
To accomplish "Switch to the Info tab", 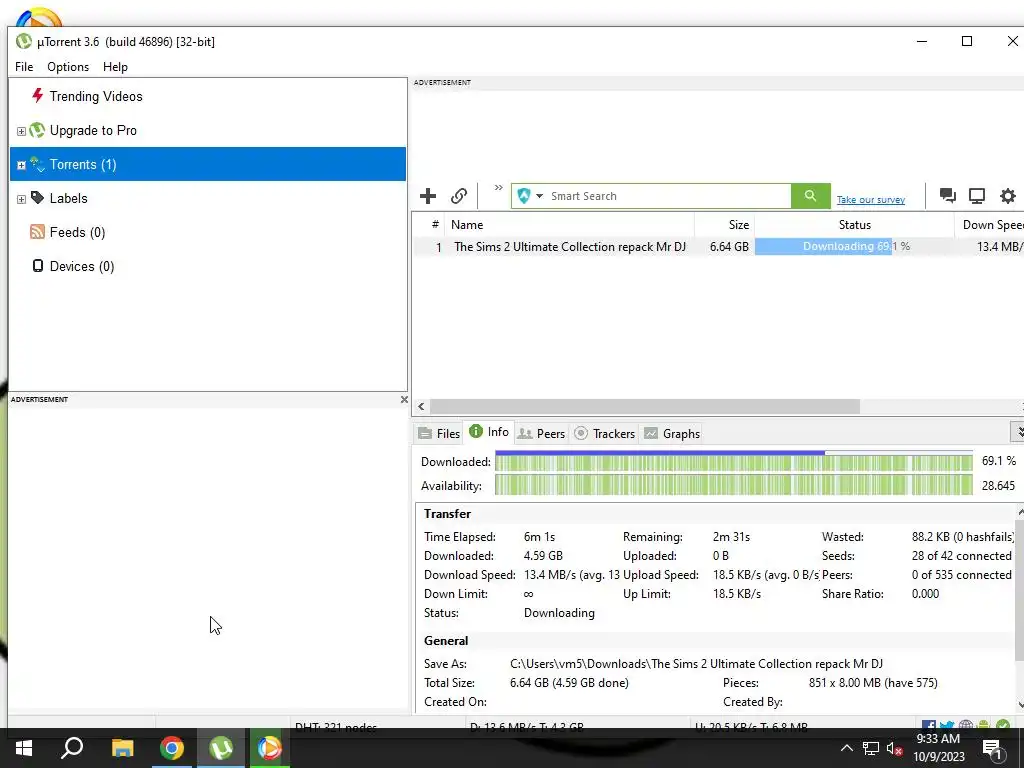I will (489, 432).
